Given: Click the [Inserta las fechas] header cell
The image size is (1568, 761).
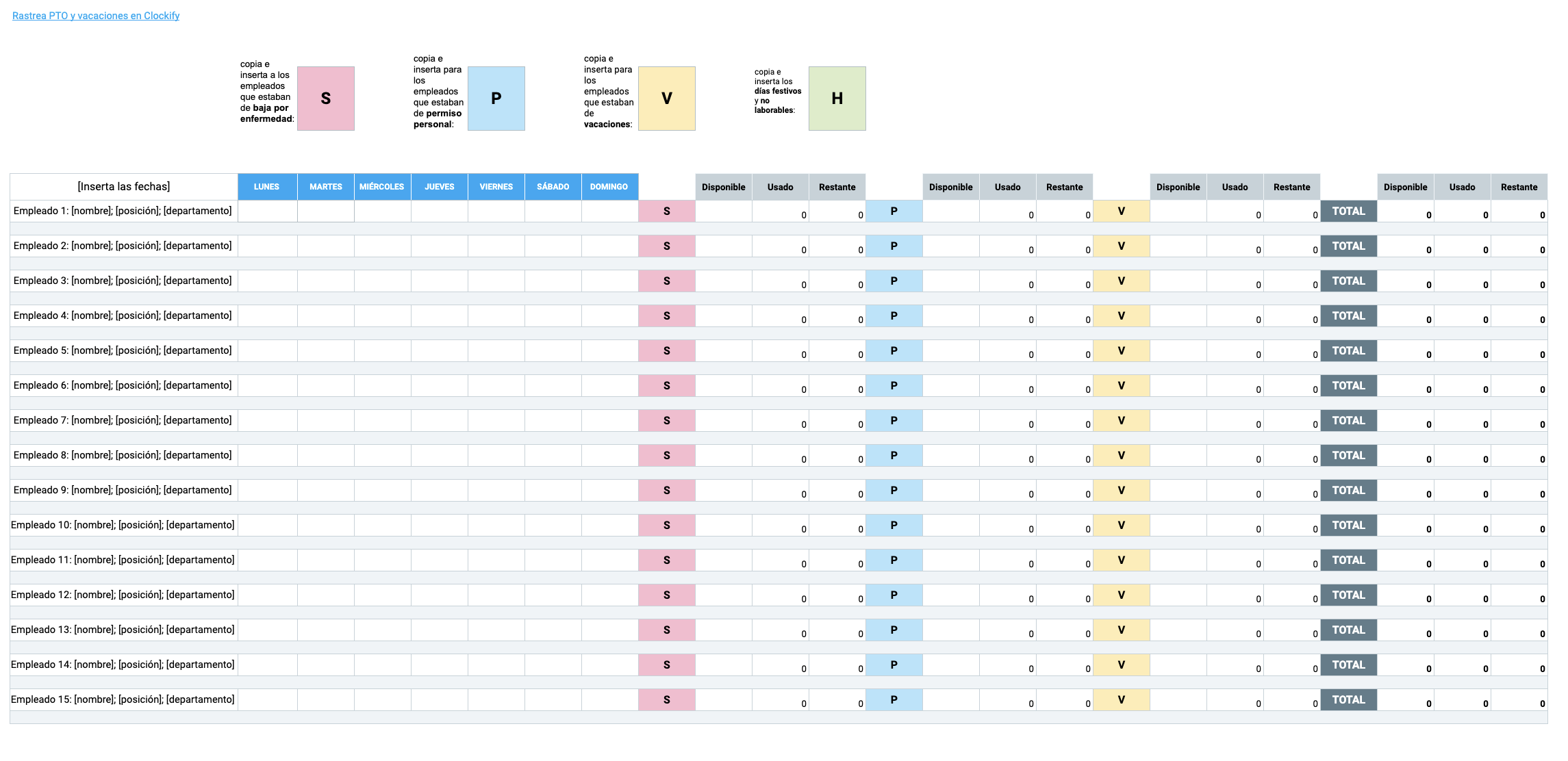Looking at the screenshot, I should point(124,187).
